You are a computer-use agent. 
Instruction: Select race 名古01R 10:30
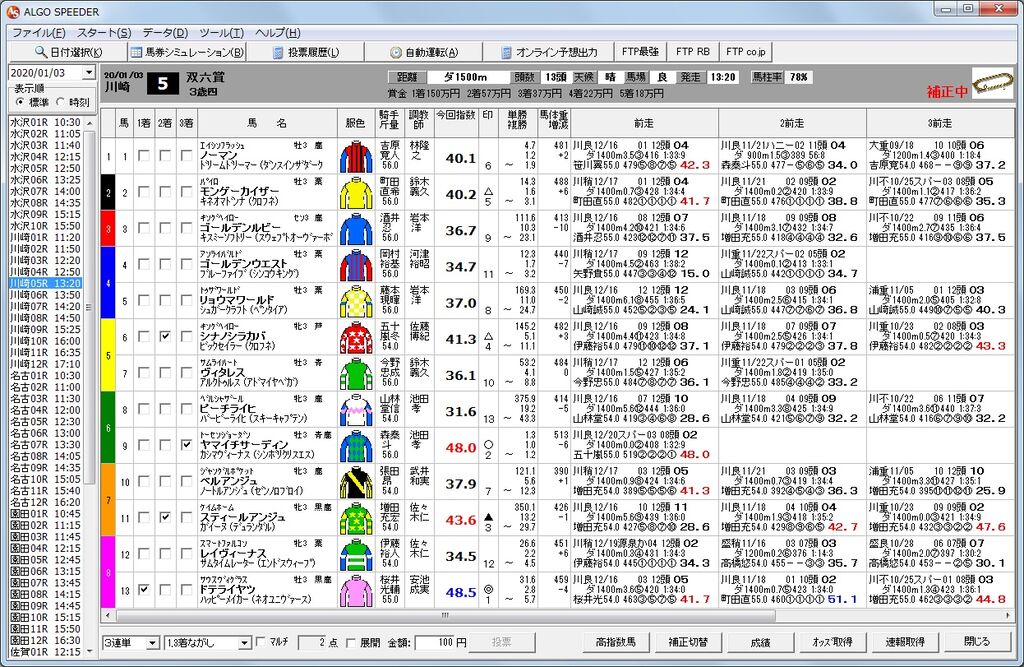click(x=45, y=376)
